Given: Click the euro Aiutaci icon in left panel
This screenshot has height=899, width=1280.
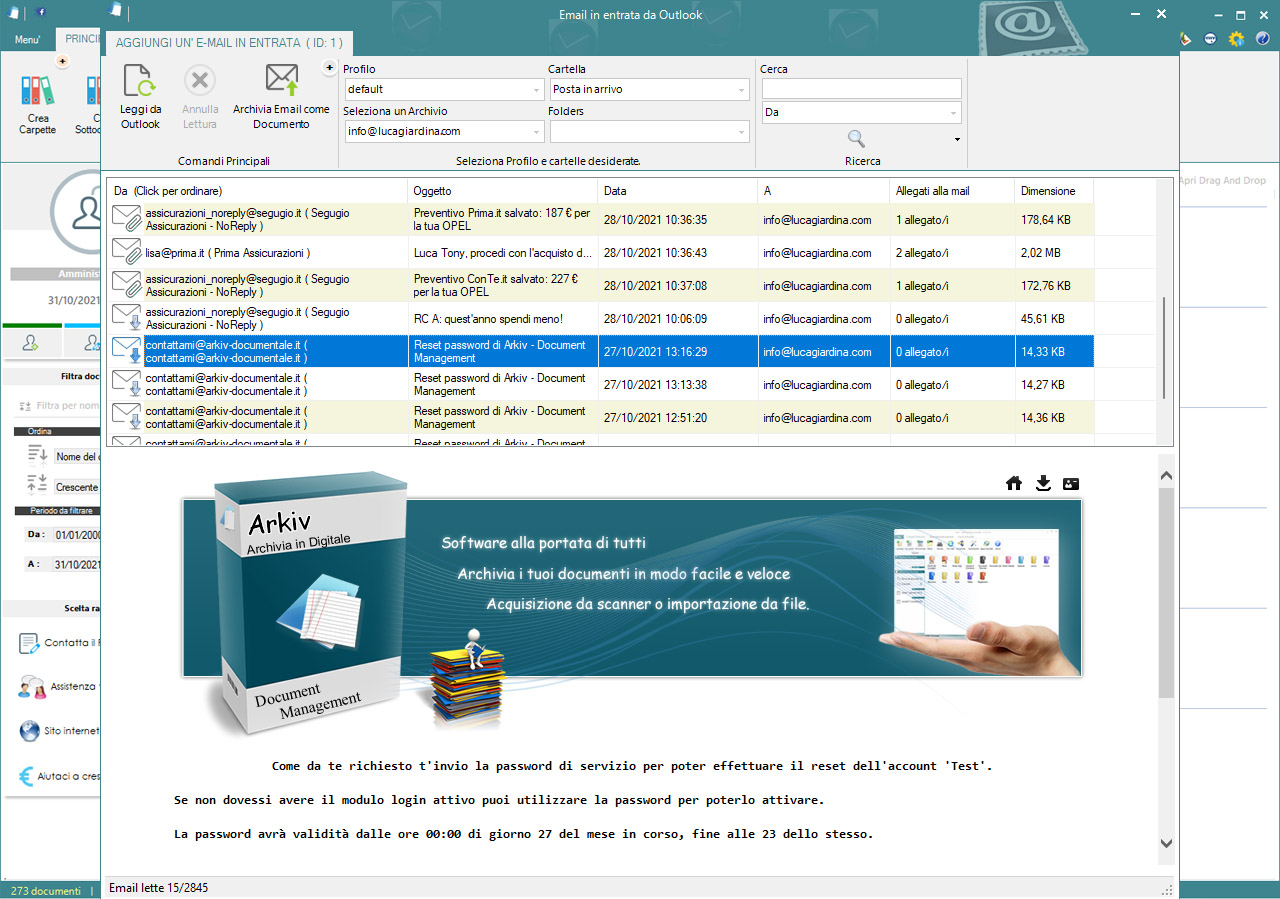Looking at the screenshot, I should (27, 776).
